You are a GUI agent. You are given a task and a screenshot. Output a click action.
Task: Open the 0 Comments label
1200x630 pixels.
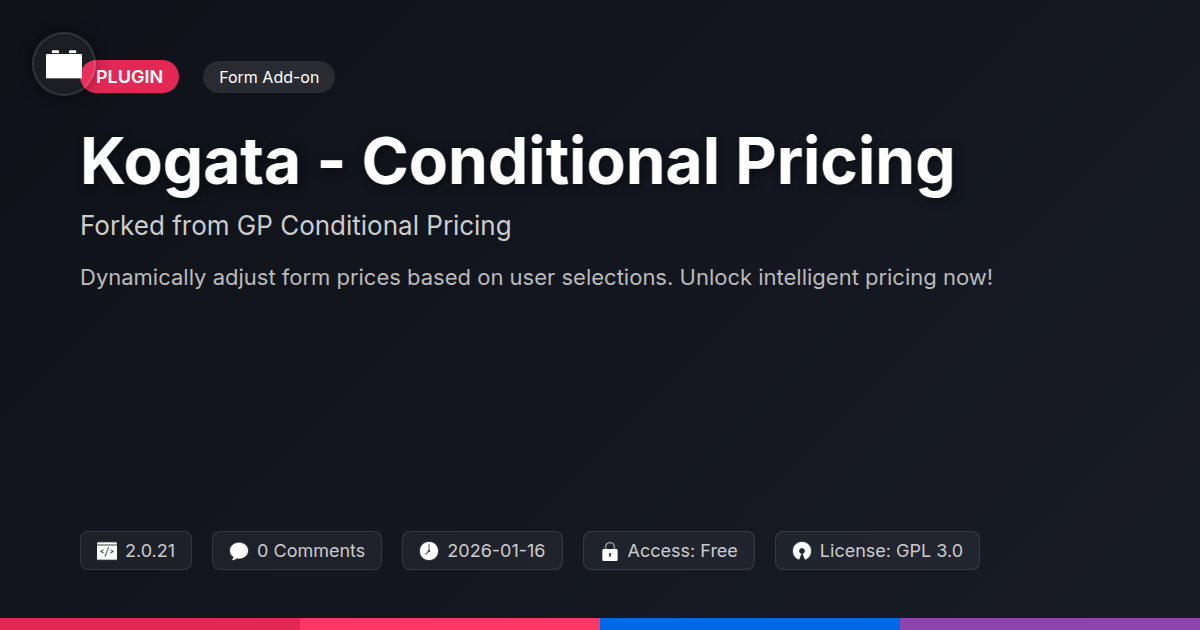tap(311, 551)
